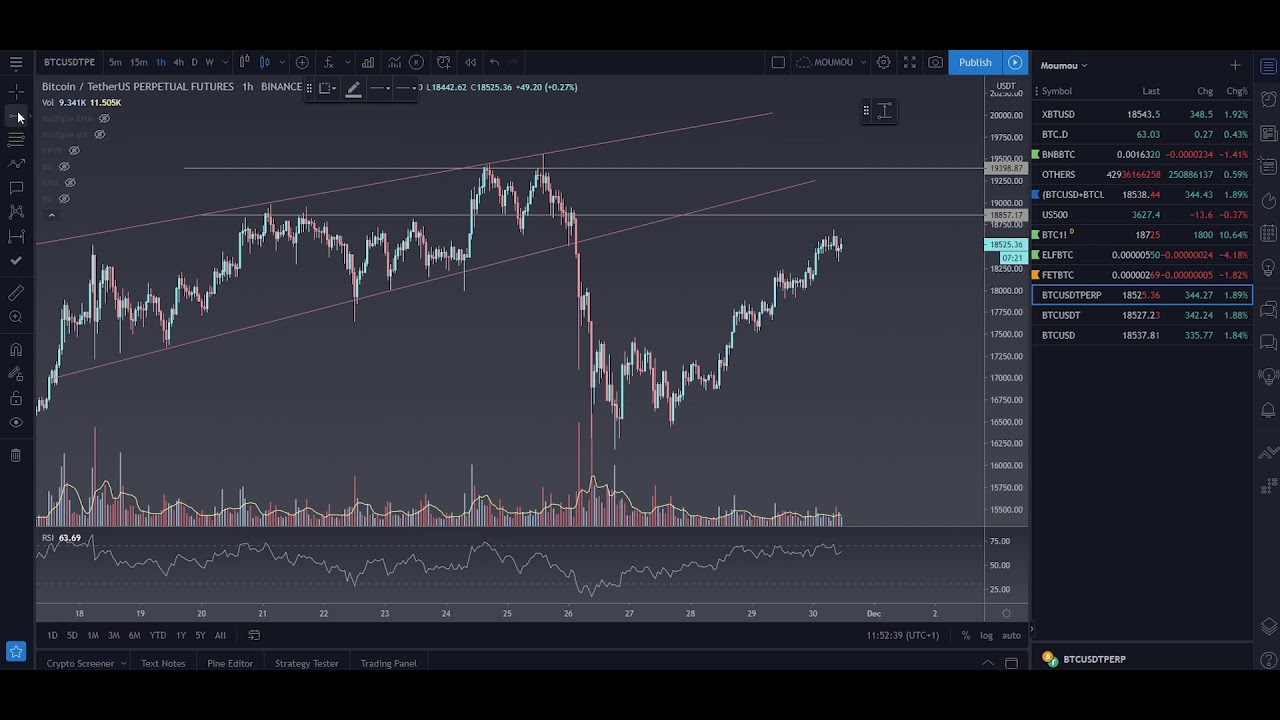This screenshot has height=720, width=1280.
Task: Open the Alert creation icon in toolbar
Action: pos(443,62)
